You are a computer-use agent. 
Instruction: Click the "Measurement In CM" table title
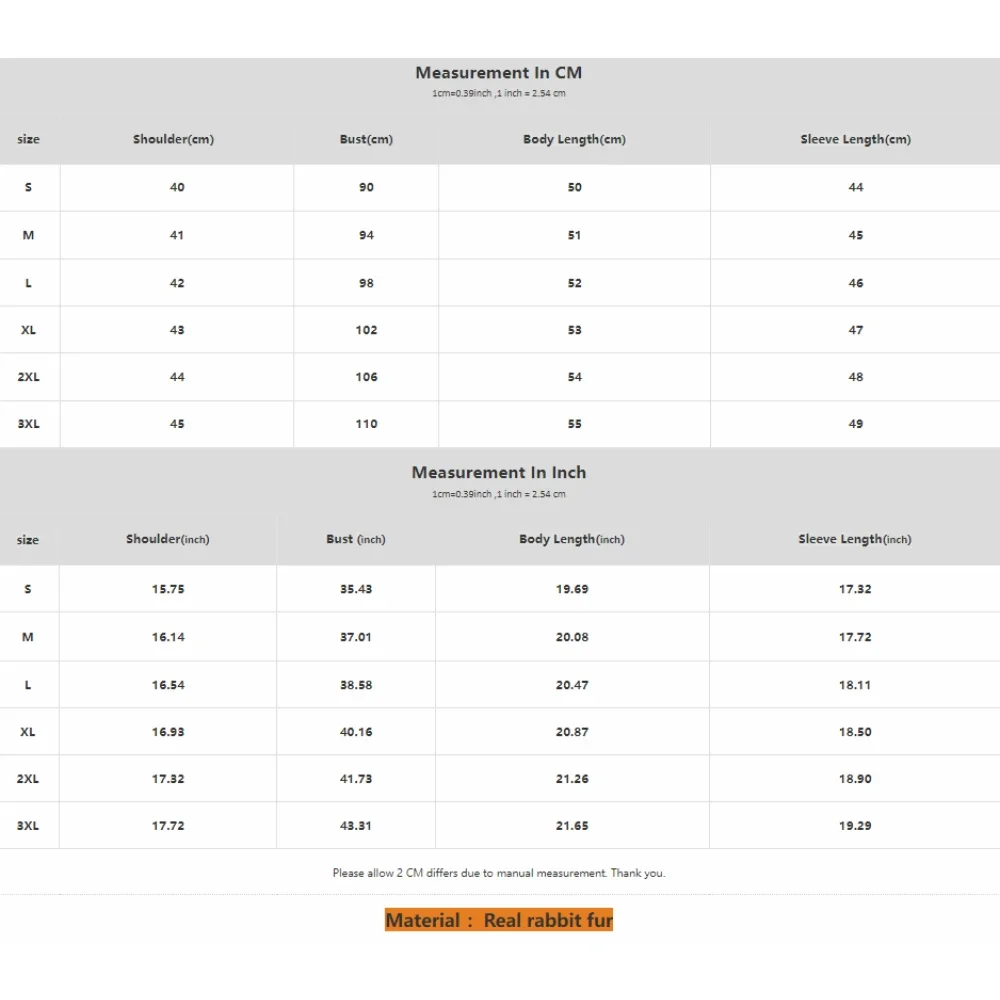498,73
